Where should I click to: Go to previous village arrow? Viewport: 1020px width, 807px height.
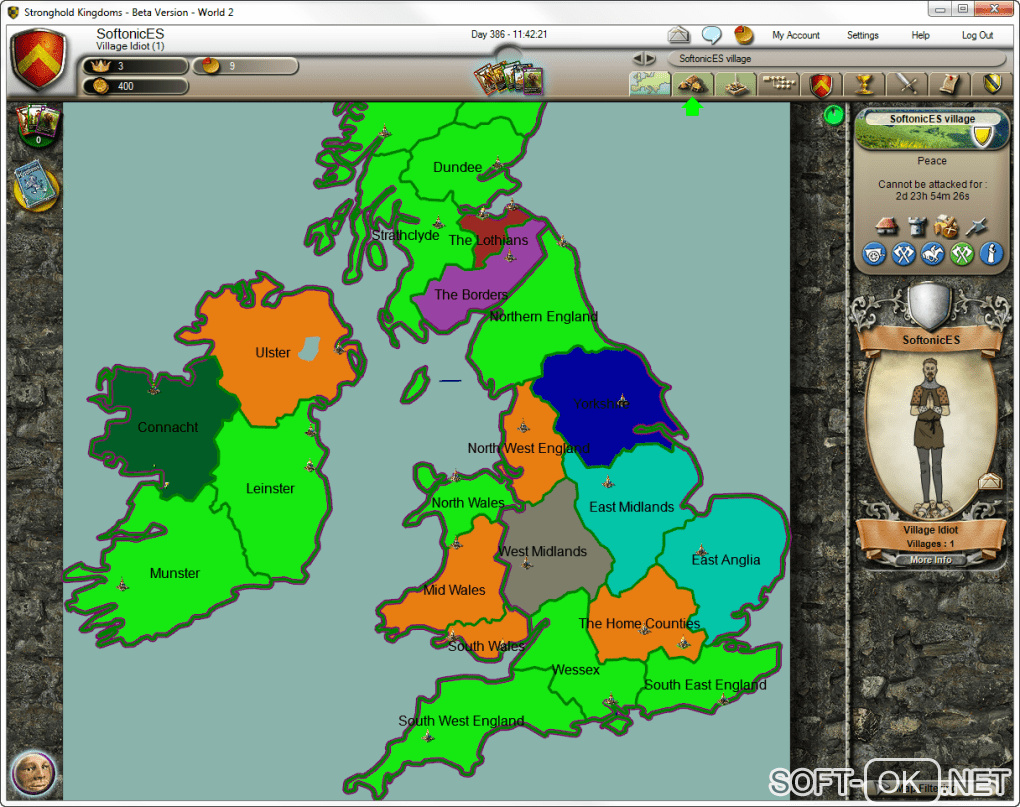click(x=638, y=59)
